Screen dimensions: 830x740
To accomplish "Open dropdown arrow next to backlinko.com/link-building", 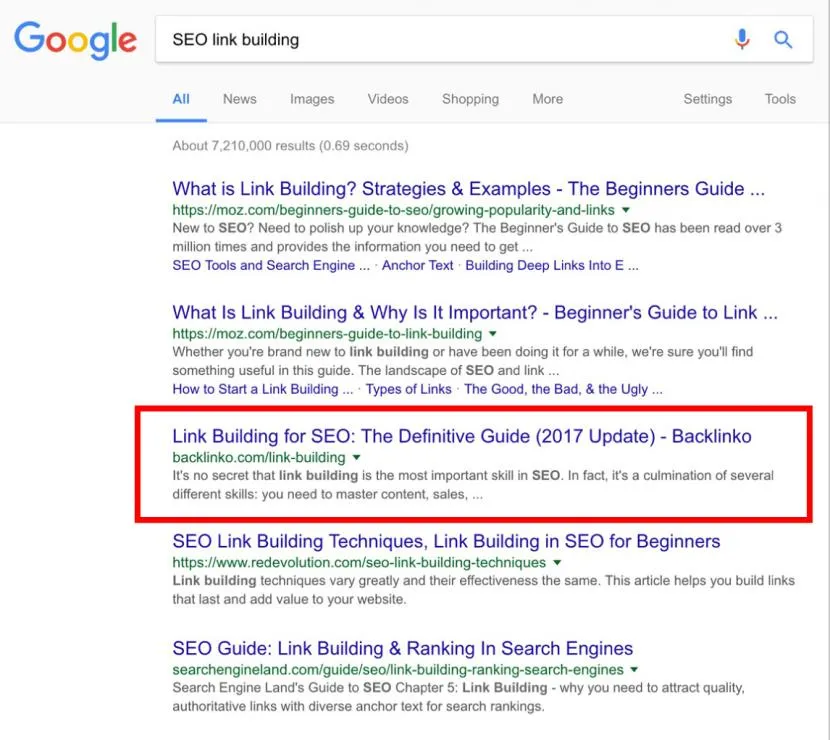I will [356, 457].
